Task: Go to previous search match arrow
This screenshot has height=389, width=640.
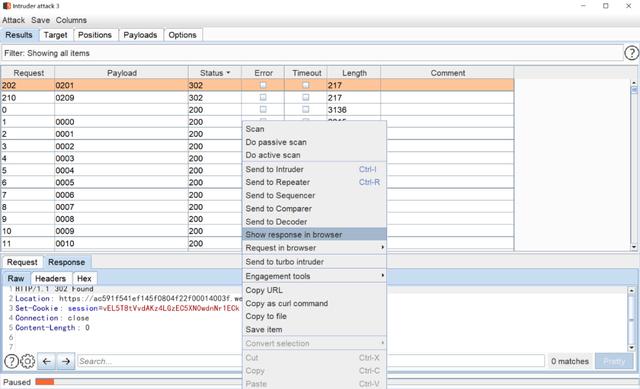Action: tap(47, 361)
